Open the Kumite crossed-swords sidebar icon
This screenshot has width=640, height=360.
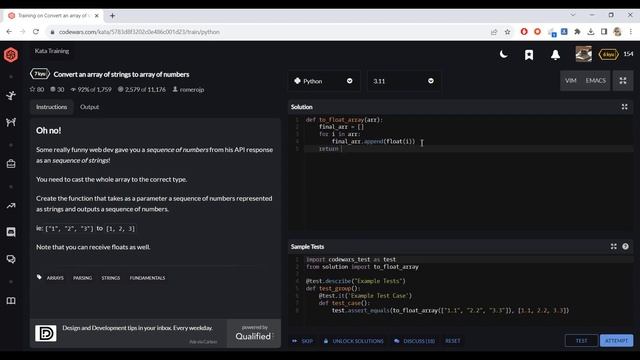(11, 122)
